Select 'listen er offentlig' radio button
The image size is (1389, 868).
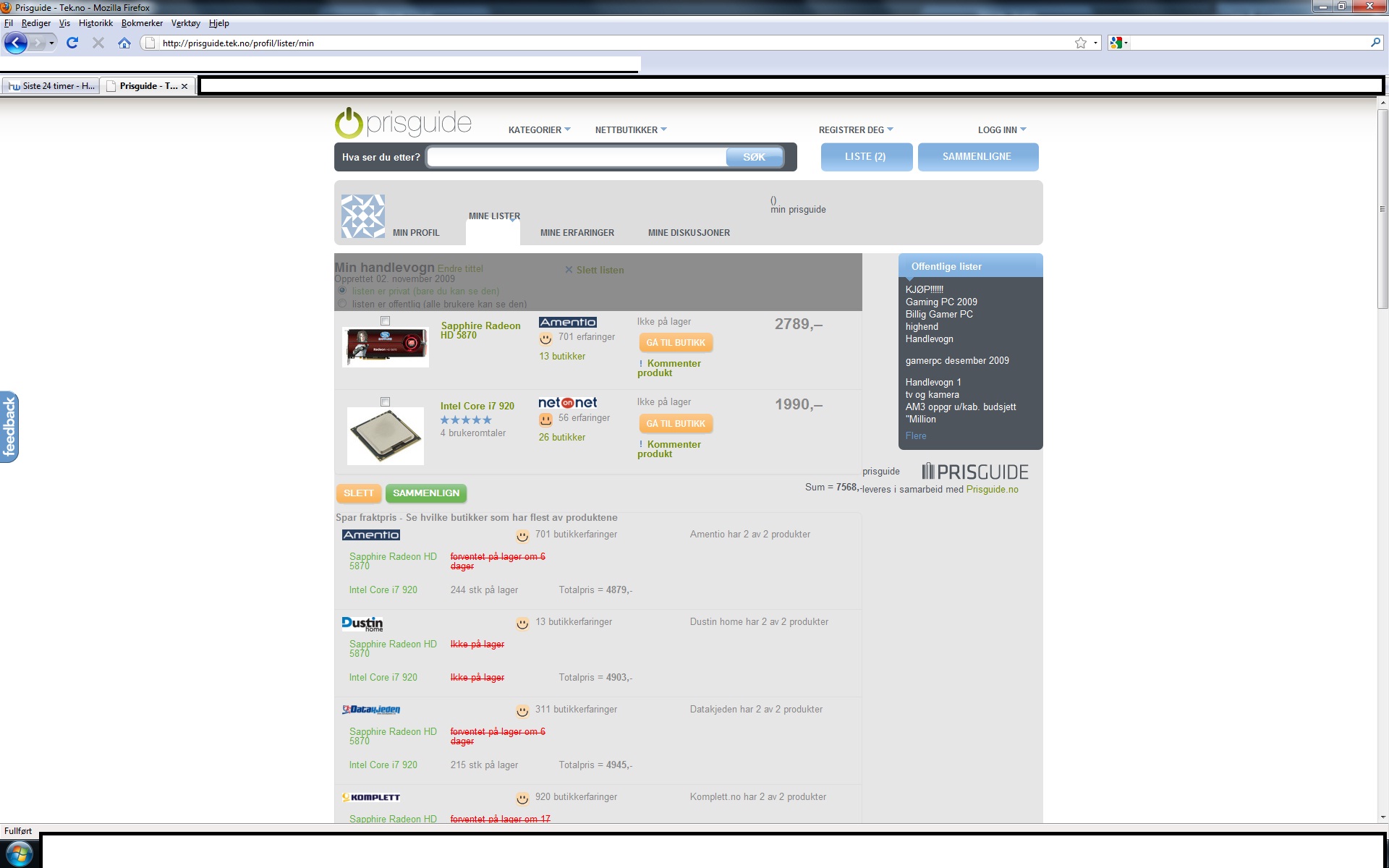click(x=342, y=304)
